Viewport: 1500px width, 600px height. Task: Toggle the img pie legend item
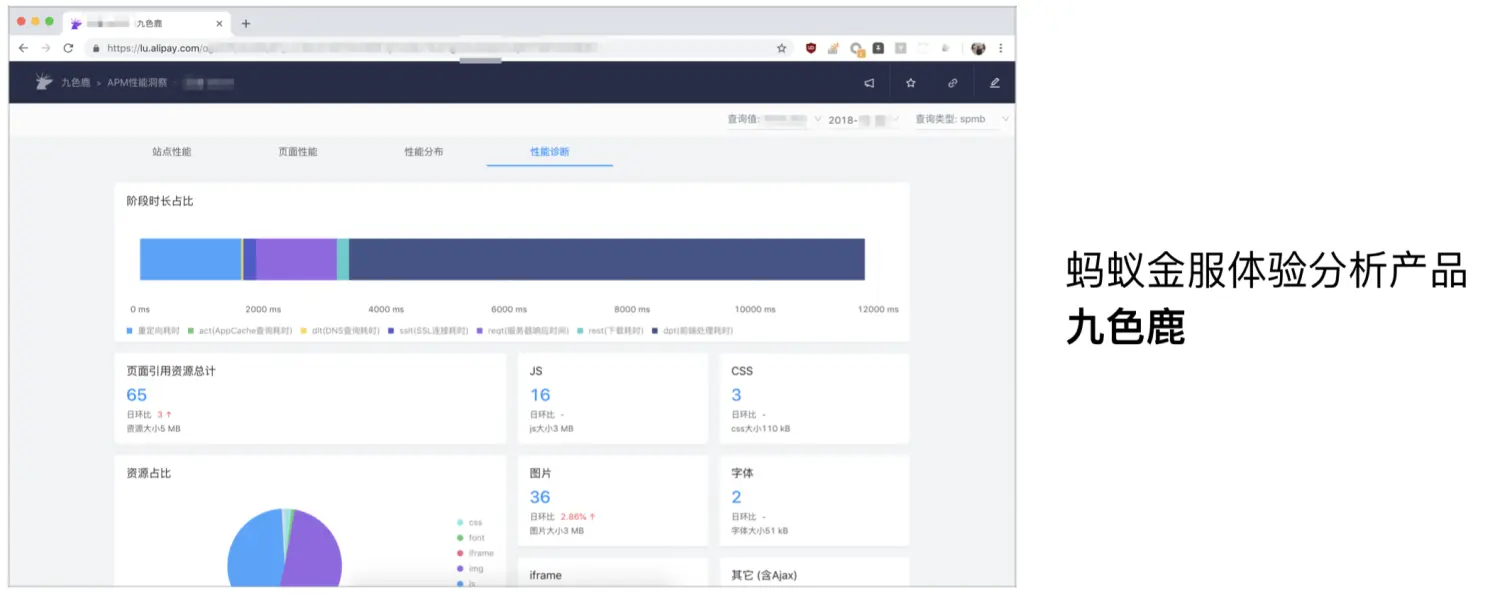470,568
